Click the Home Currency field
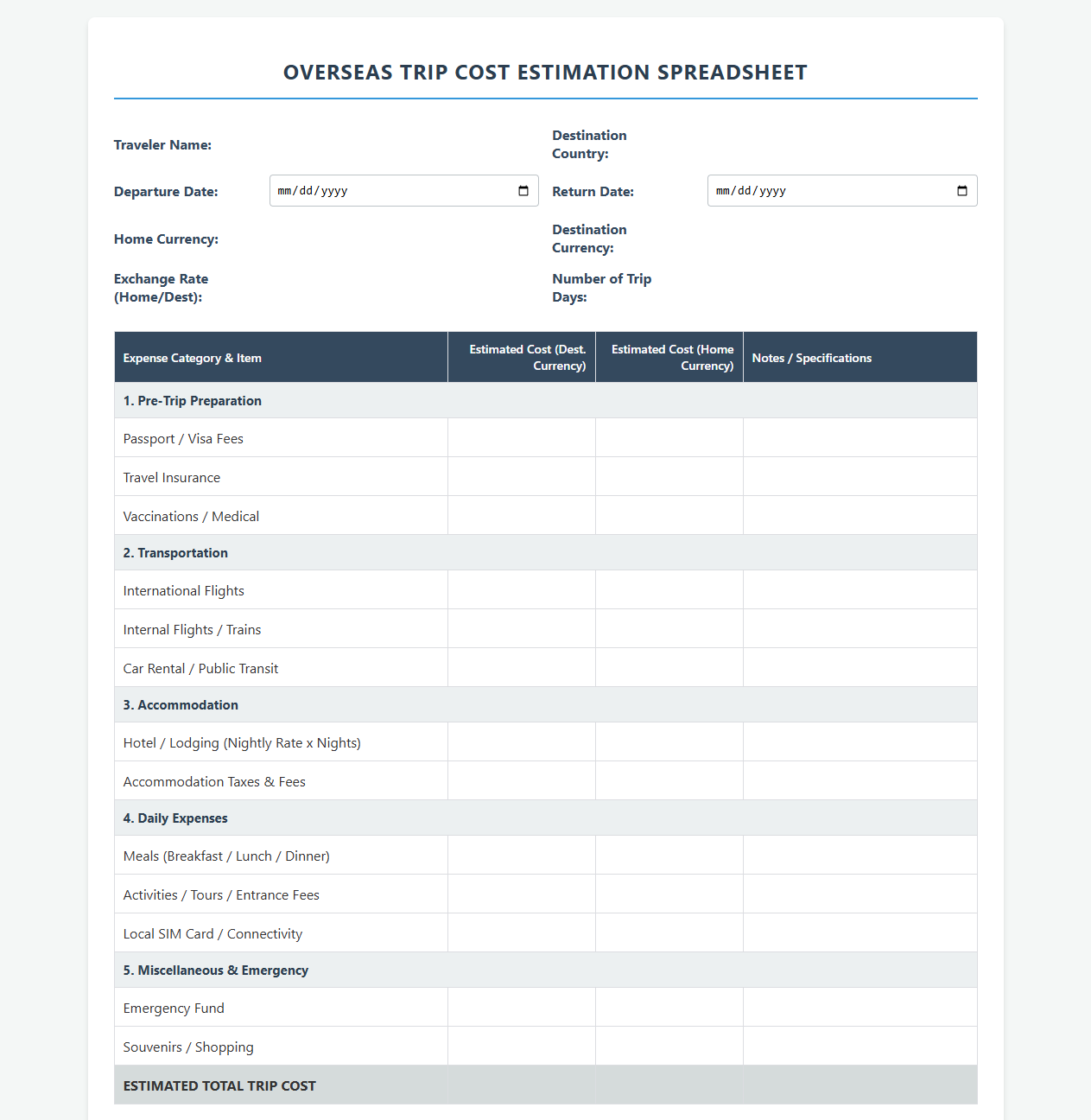Viewport: 1091px width, 1120px height. pyautogui.click(x=404, y=239)
